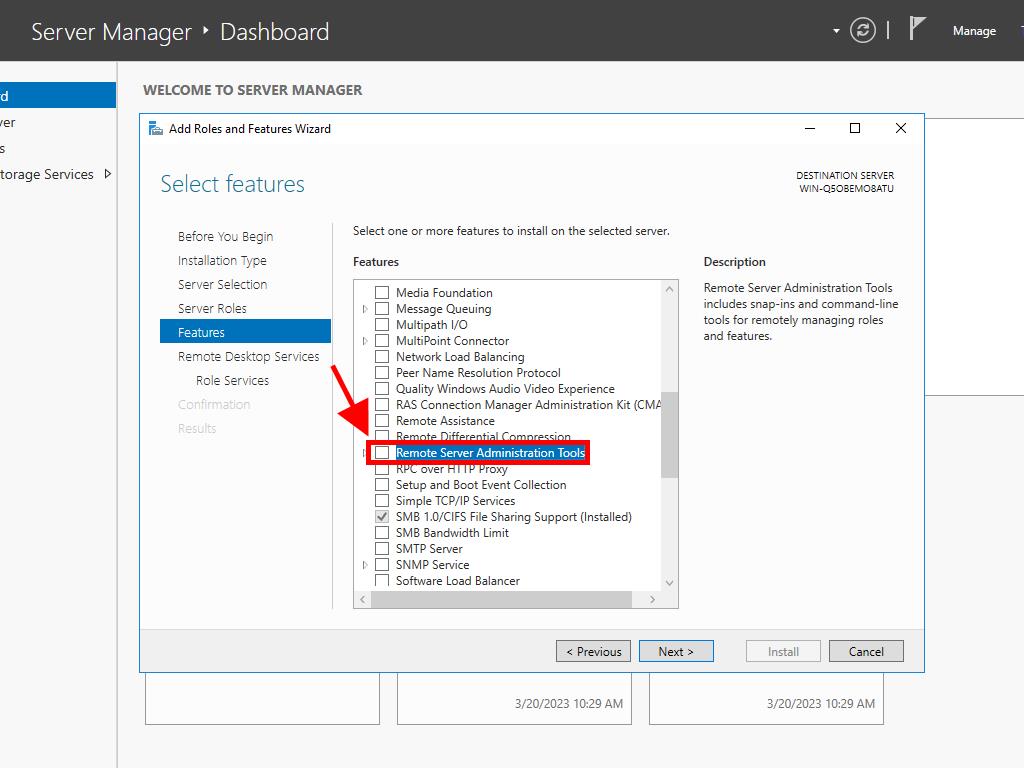This screenshot has height=768, width=1024.
Task: Check the Remote Server Administration Tools box
Action: (x=382, y=453)
